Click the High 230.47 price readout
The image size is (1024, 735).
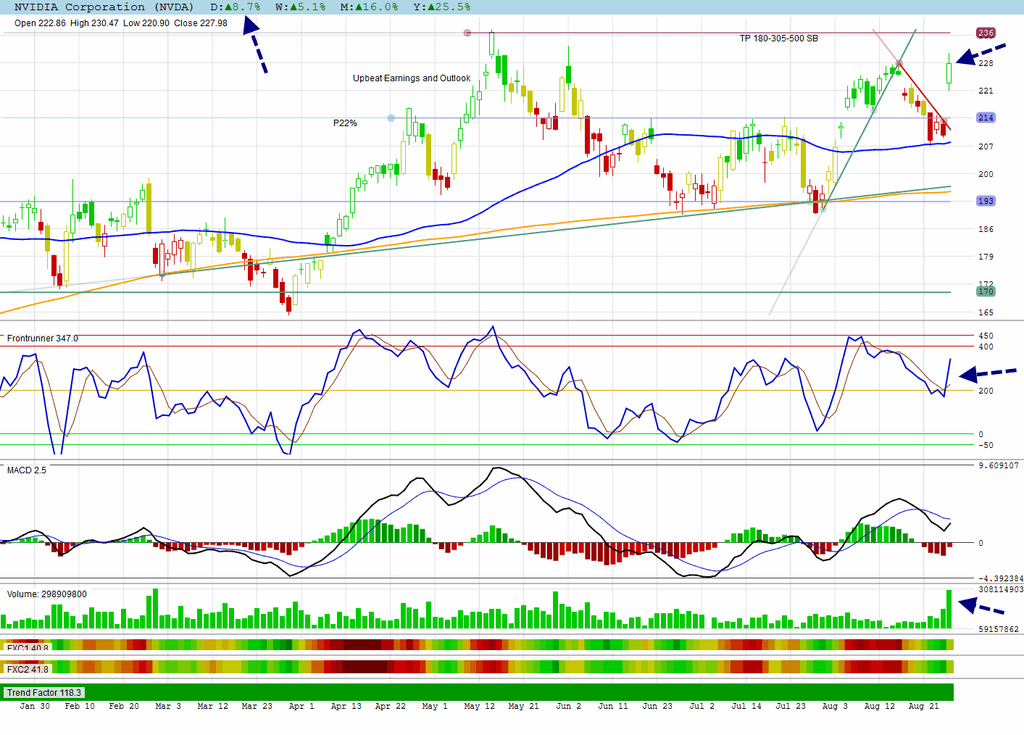(94, 23)
